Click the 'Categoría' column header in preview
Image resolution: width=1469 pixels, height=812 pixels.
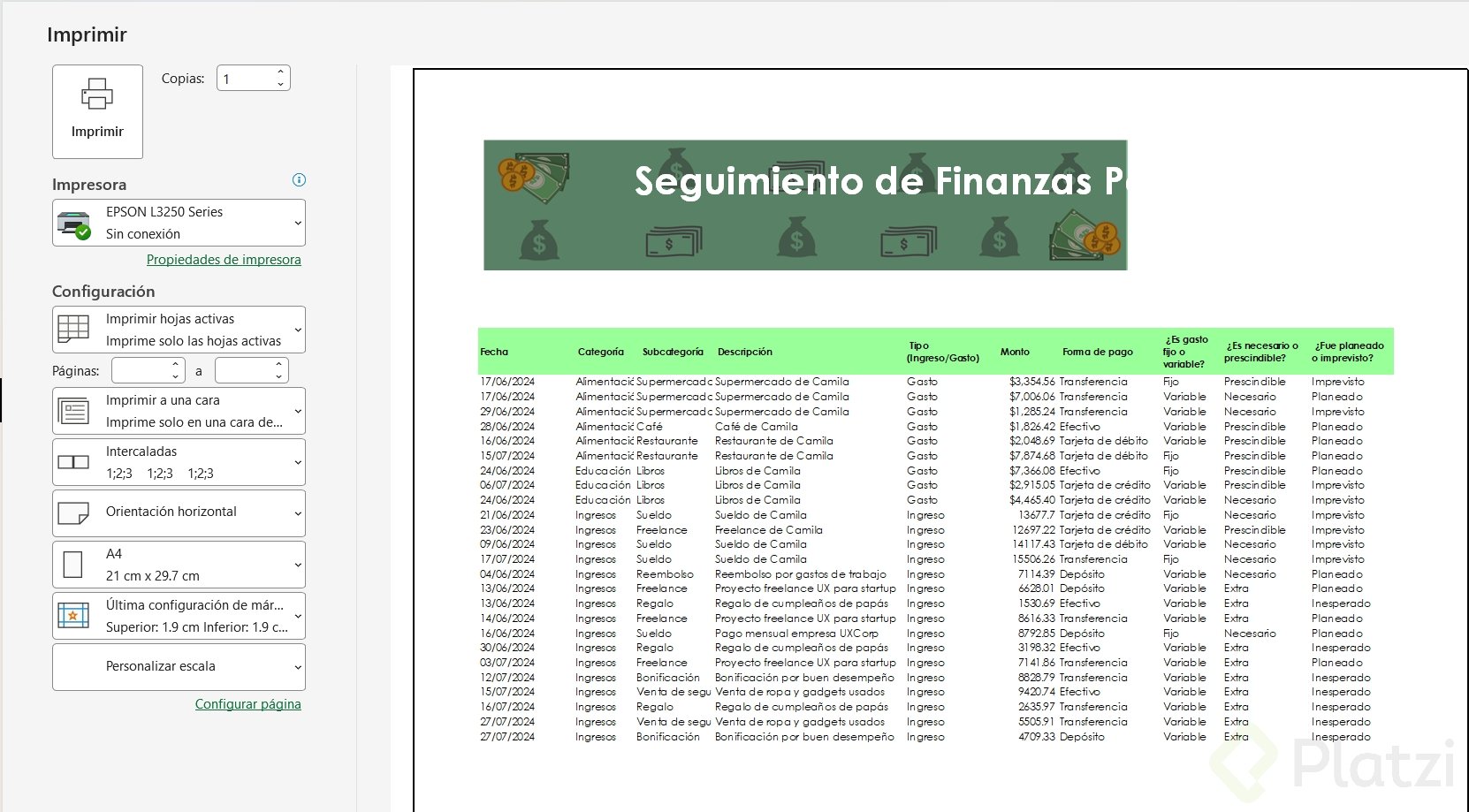point(601,352)
